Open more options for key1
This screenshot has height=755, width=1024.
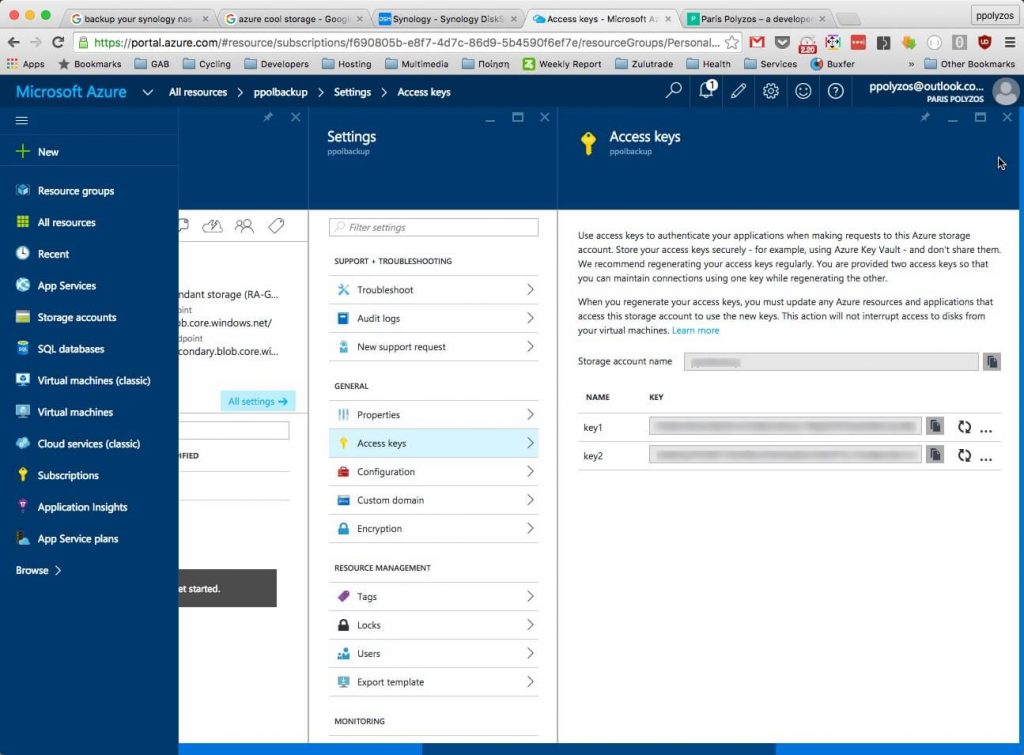coord(986,430)
